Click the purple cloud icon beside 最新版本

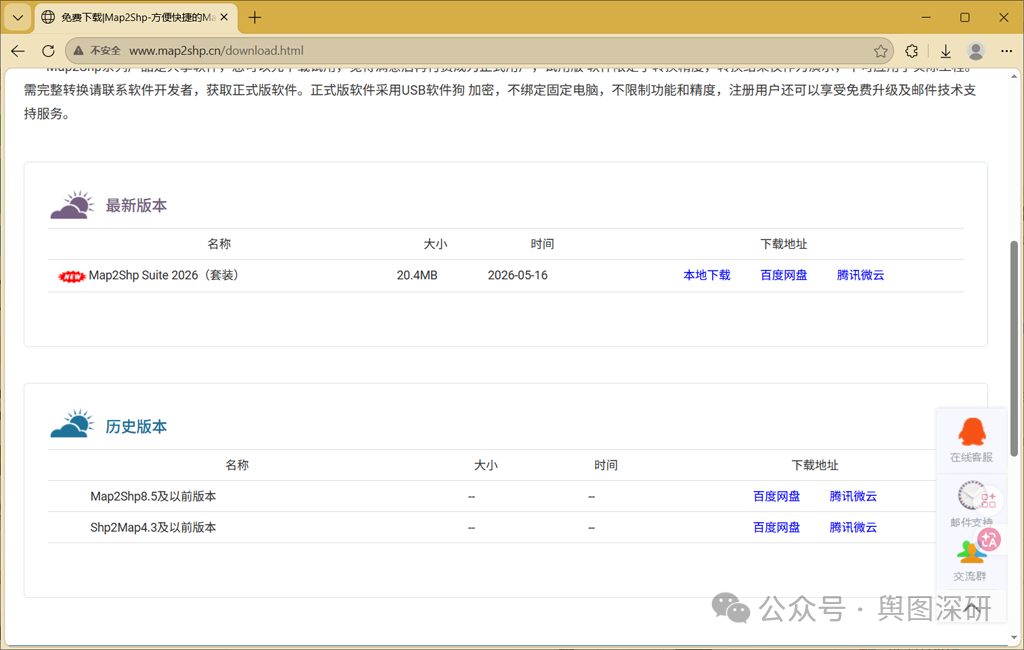click(72, 205)
